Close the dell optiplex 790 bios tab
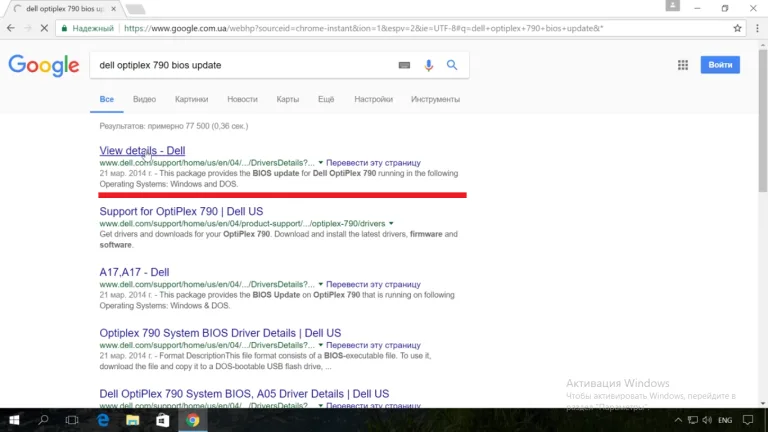 114,9
